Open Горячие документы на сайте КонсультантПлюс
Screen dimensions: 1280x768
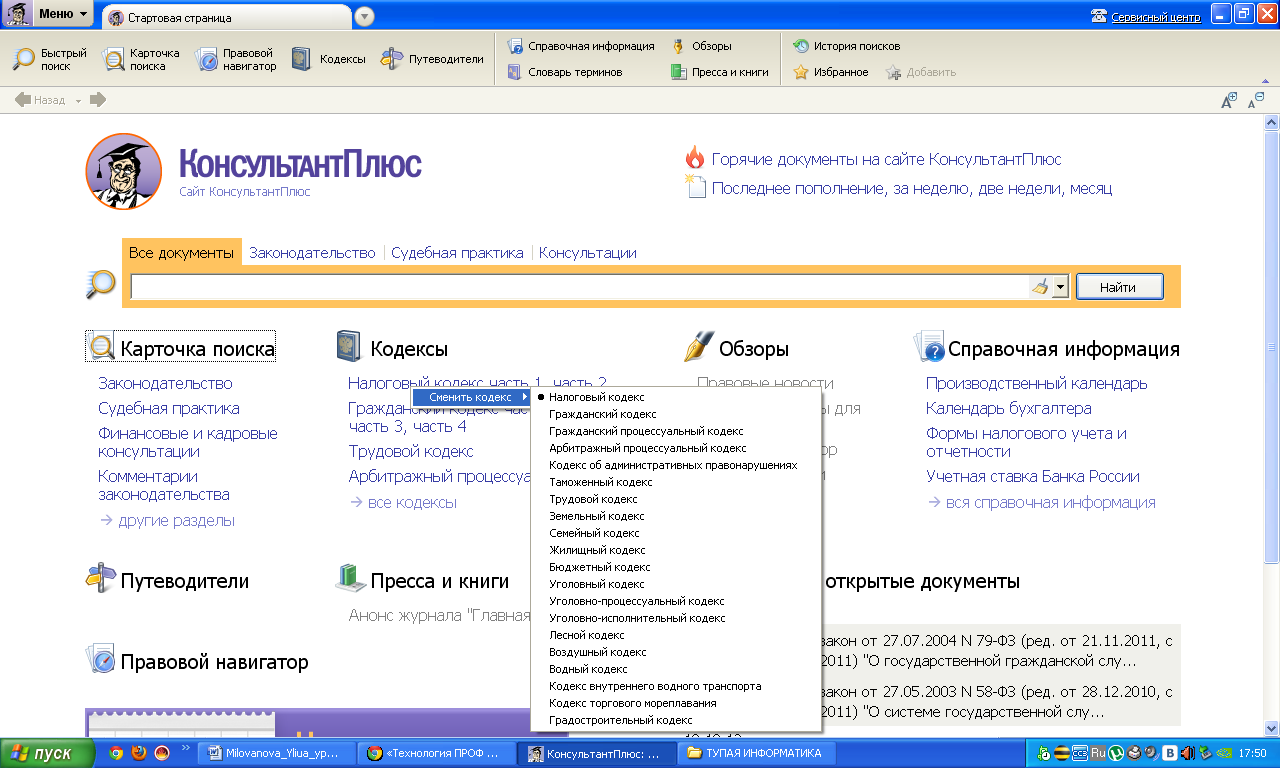tap(886, 159)
